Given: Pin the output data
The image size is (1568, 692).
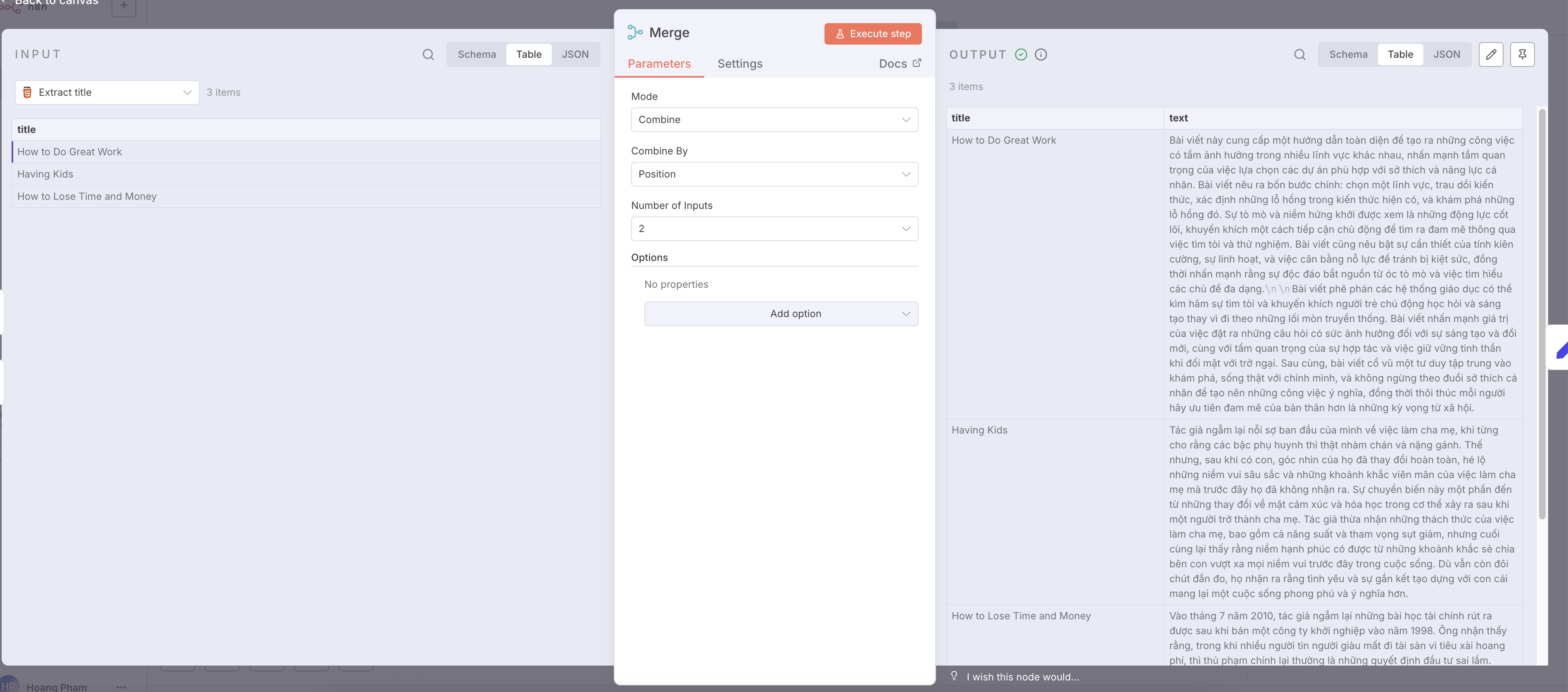Looking at the screenshot, I should [x=1522, y=55].
